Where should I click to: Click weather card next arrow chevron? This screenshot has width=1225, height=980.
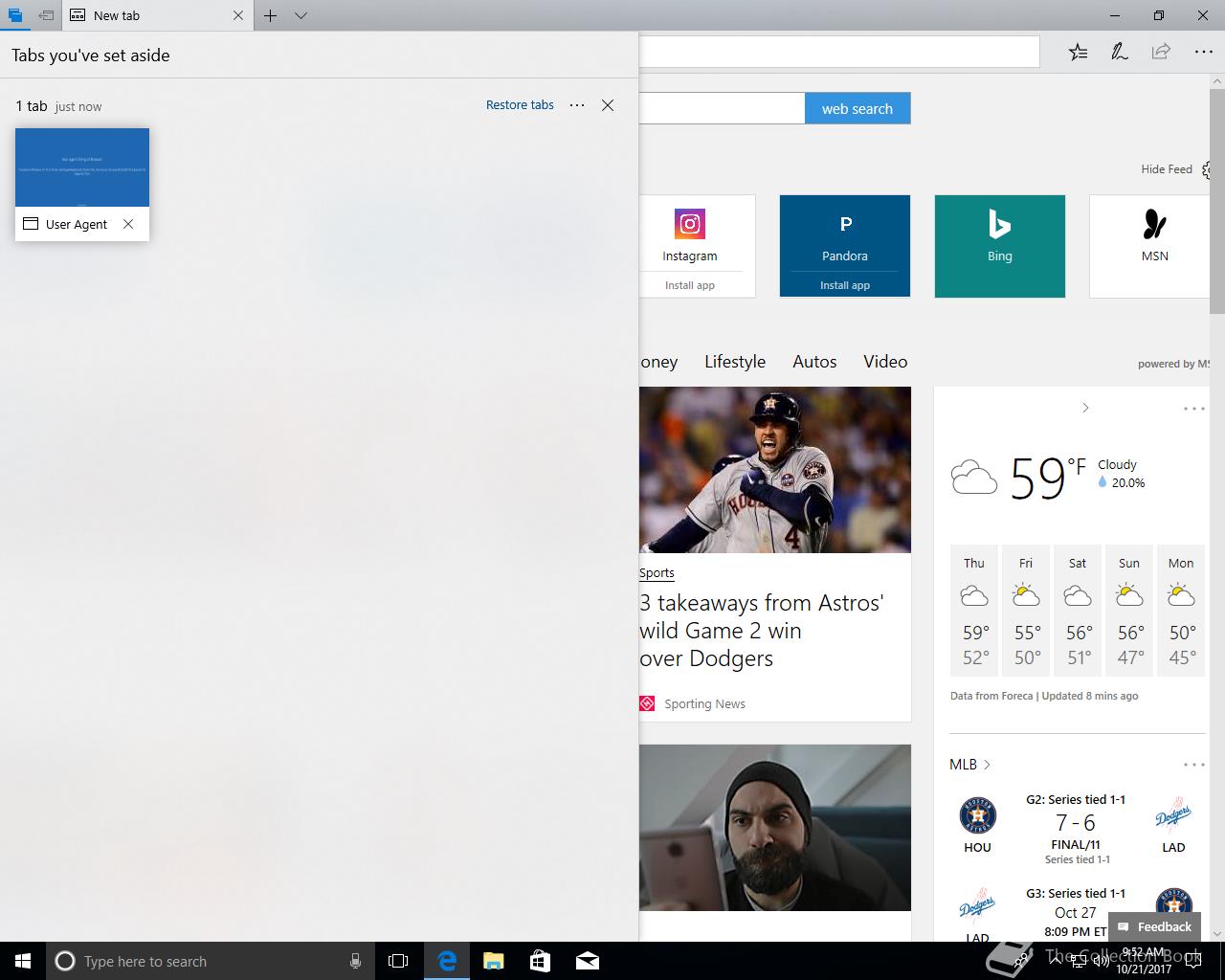pos(1085,408)
